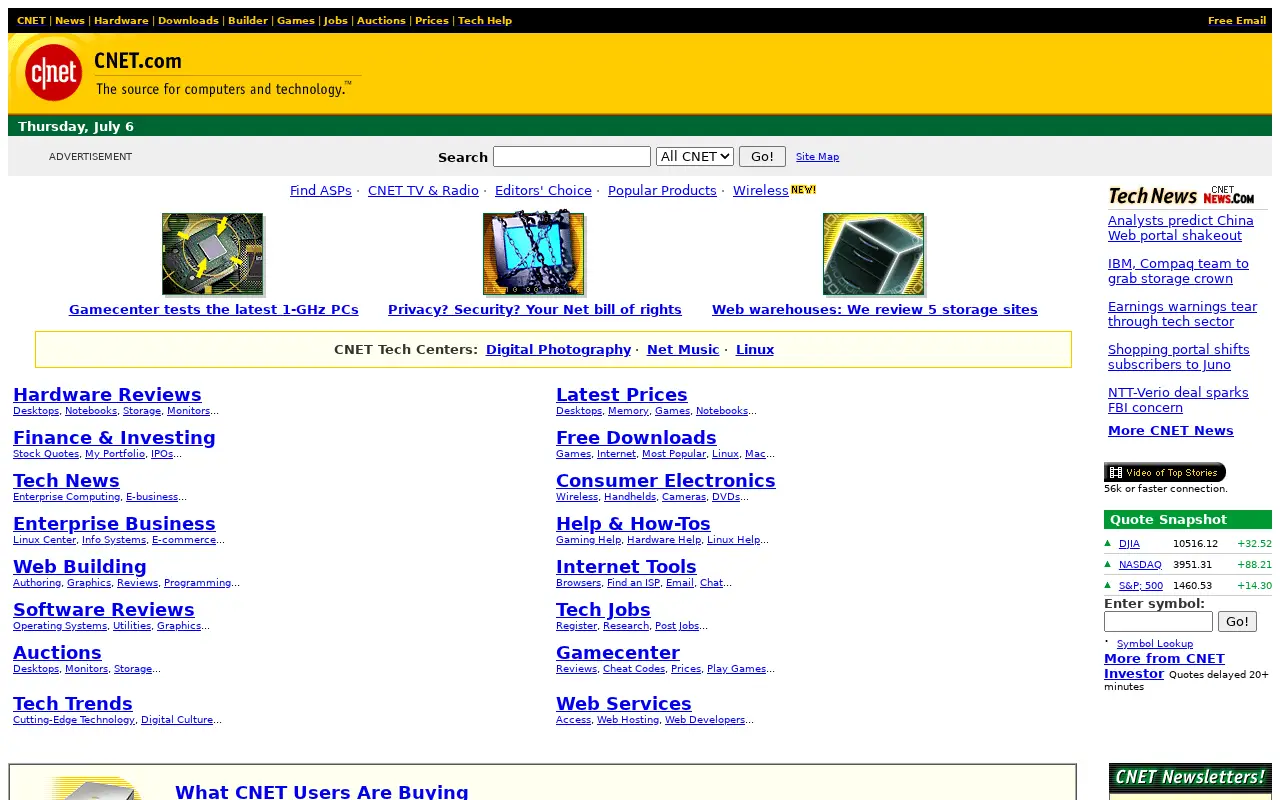The height and width of the screenshot is (800, 1280).
Task: Open the Gamecenter heading link
Action: tap(618, 652)
